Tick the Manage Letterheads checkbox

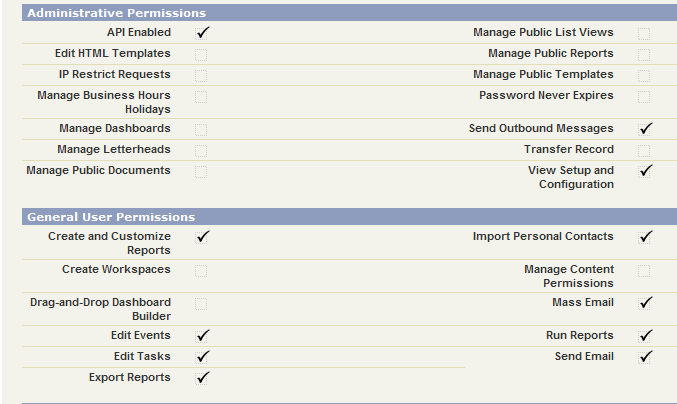201,151
